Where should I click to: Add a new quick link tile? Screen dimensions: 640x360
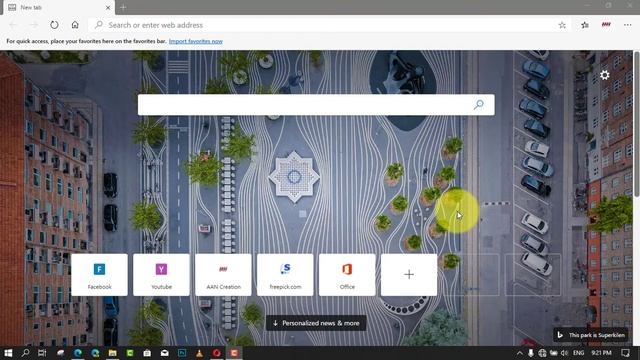pos(409,275)
